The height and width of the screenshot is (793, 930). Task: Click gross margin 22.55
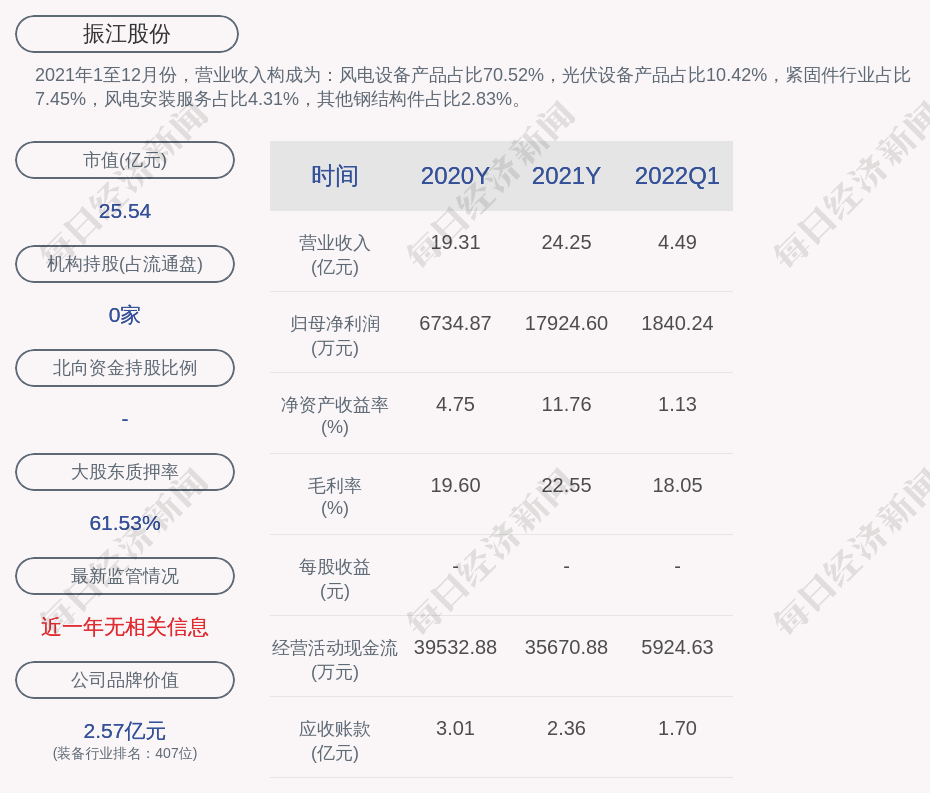pyautogui.click(x=566, y=485)
